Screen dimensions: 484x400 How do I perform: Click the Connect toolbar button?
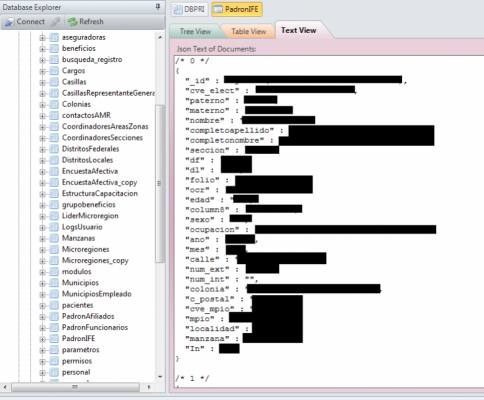pyautogui.click(x=25, y=22)
